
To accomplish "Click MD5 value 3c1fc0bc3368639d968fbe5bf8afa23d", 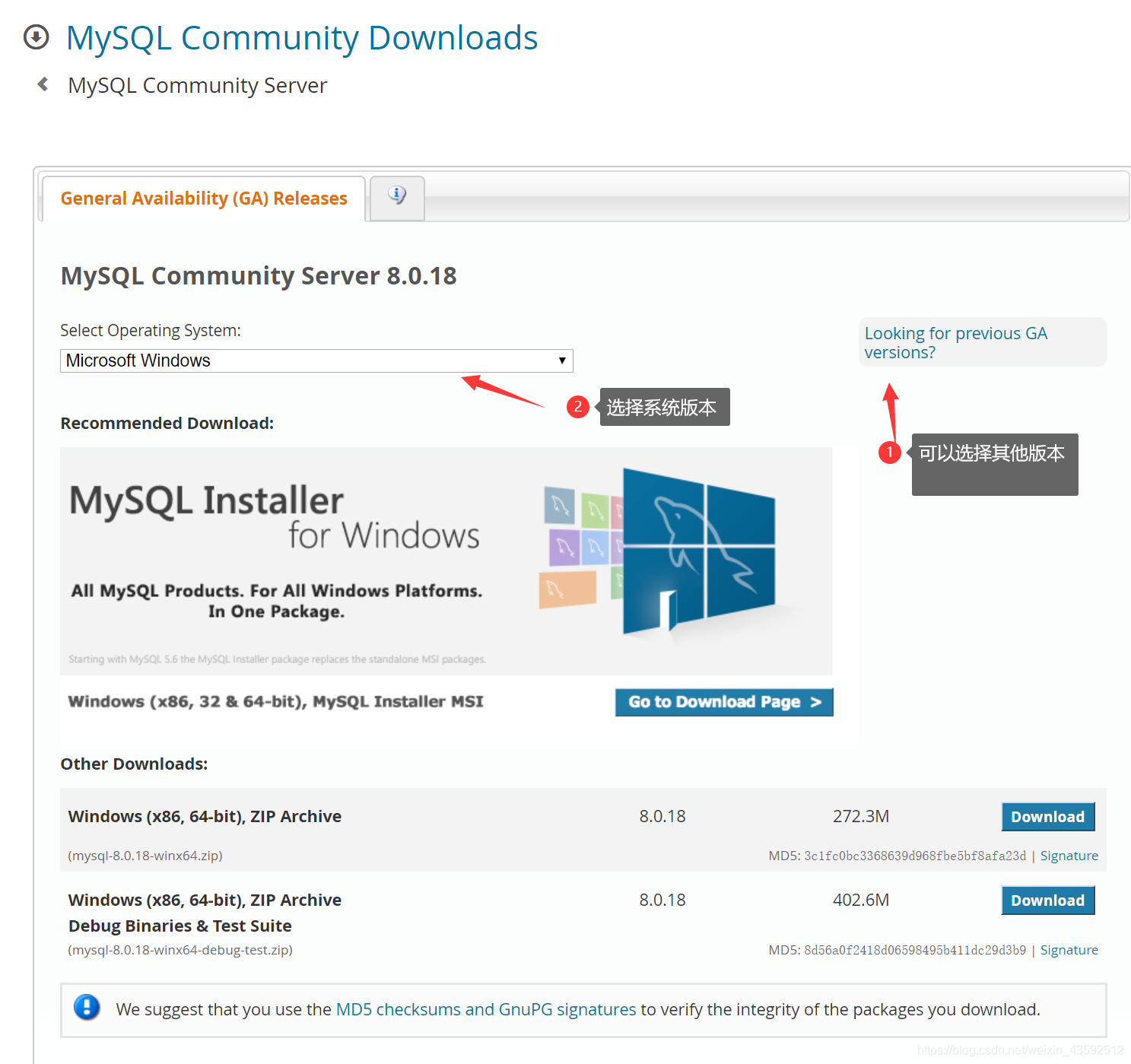I will click(x=915, y=856).
